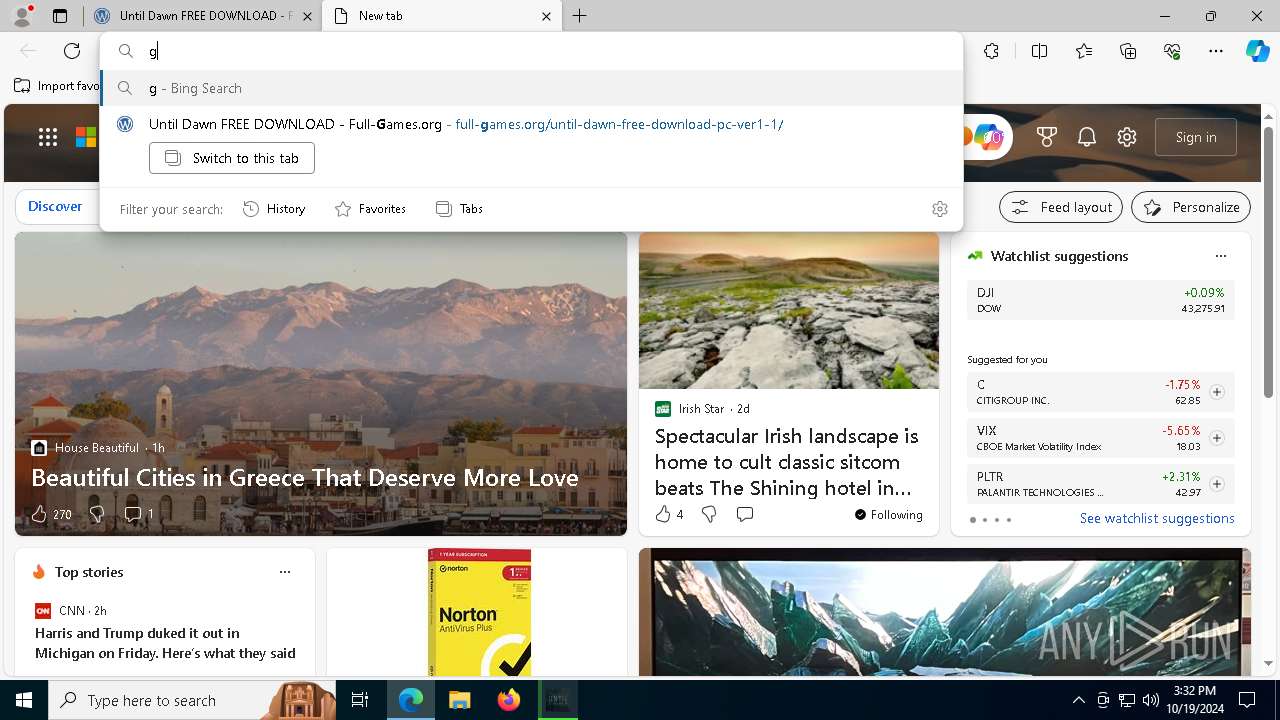Toggle Split screen icon
This screenshot has height=720, width=1280.
tap(1039, 51)
